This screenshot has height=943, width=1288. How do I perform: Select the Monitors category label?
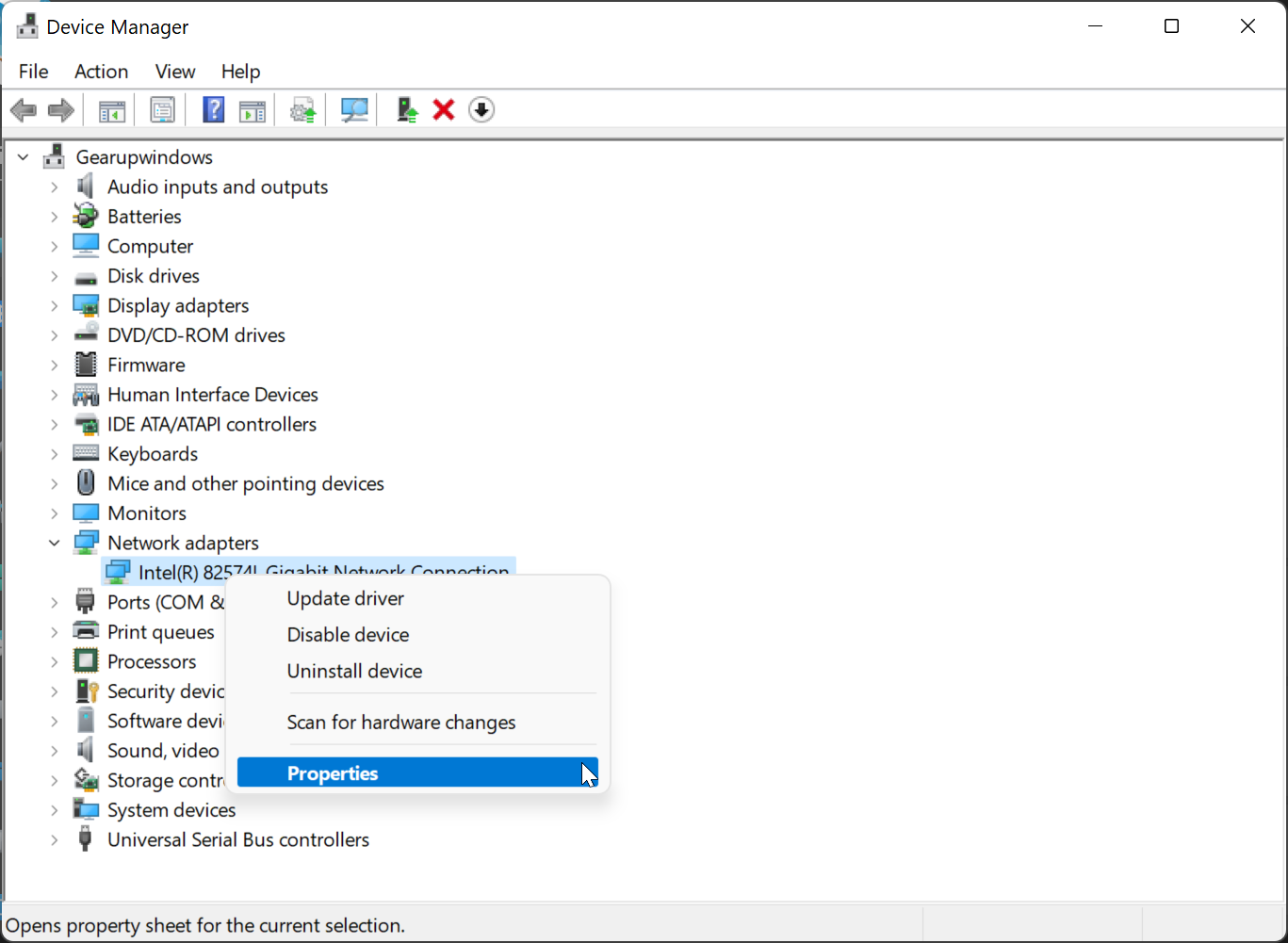[147, 513]
